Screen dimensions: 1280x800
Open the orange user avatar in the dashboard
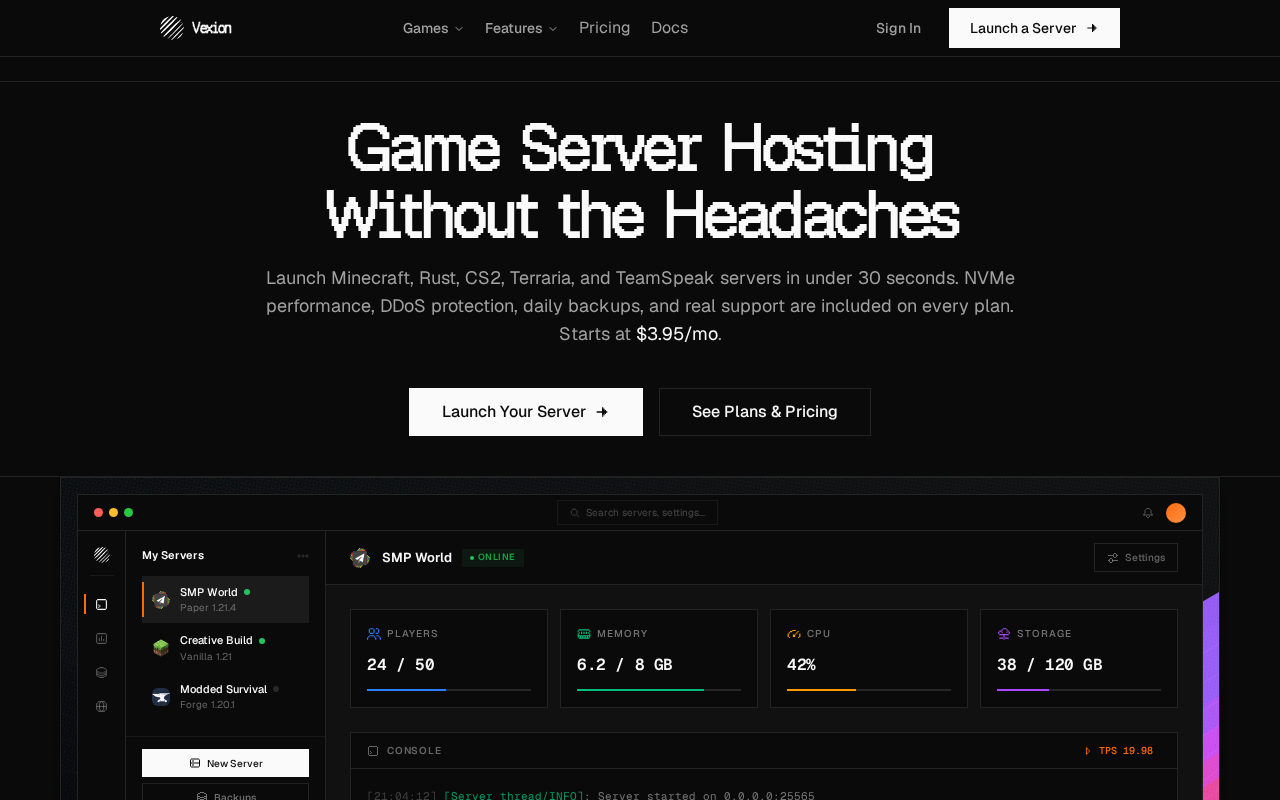pos(1176,513)
